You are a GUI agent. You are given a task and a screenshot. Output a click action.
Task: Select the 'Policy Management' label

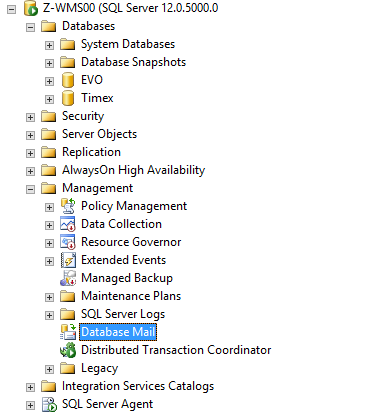pos(134,206)
